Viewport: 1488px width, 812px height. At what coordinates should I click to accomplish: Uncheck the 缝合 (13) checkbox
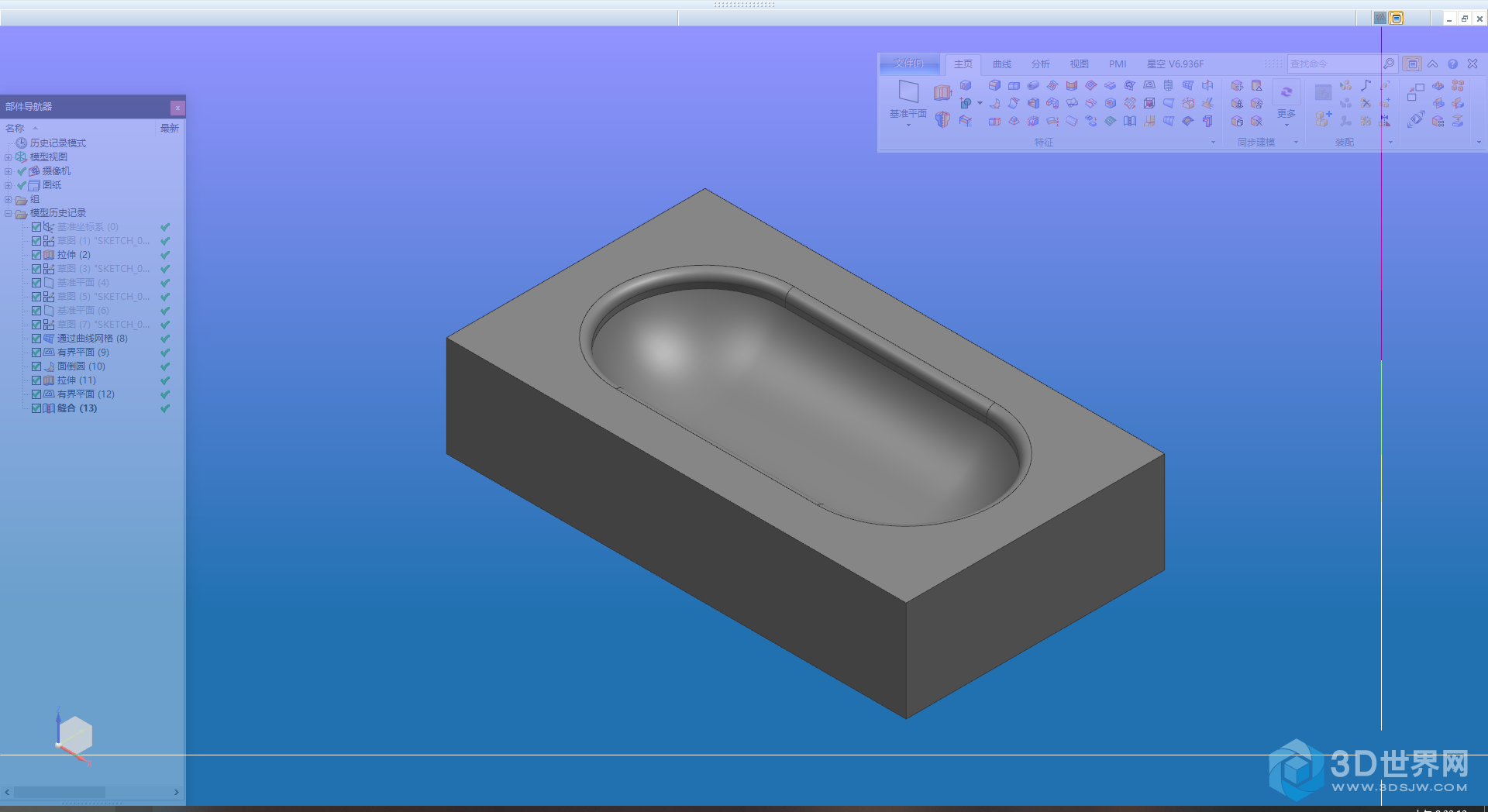[36, 408]
